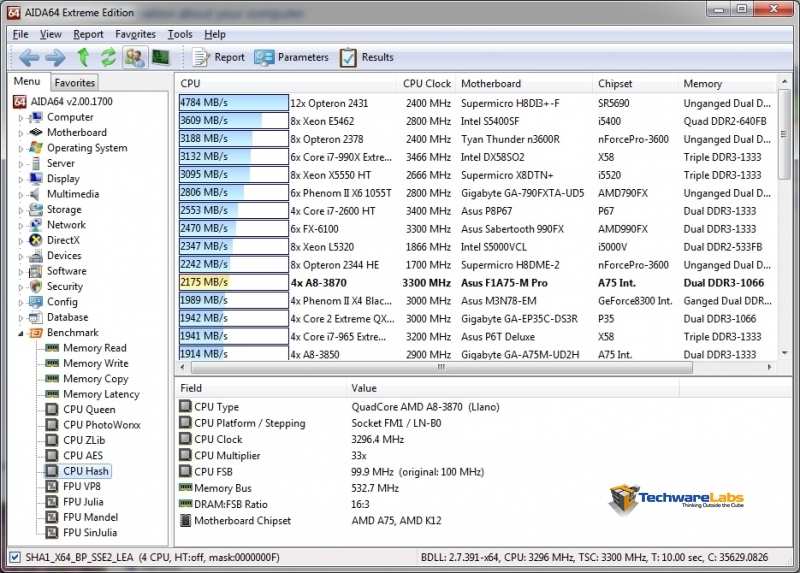This screenshot has height=573, width=800.
Task: Collapse the Benchmark tree node
Action: pyautogui.click(x=19, y=333)
